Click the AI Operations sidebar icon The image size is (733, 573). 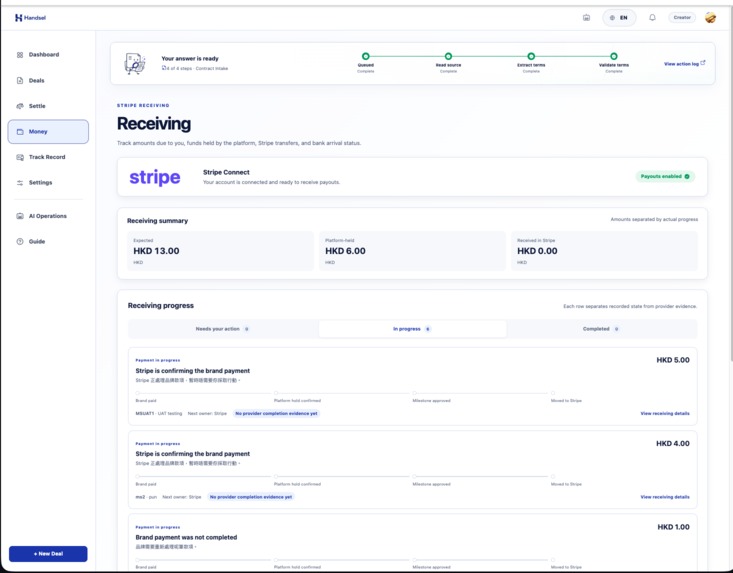[20, 216]
